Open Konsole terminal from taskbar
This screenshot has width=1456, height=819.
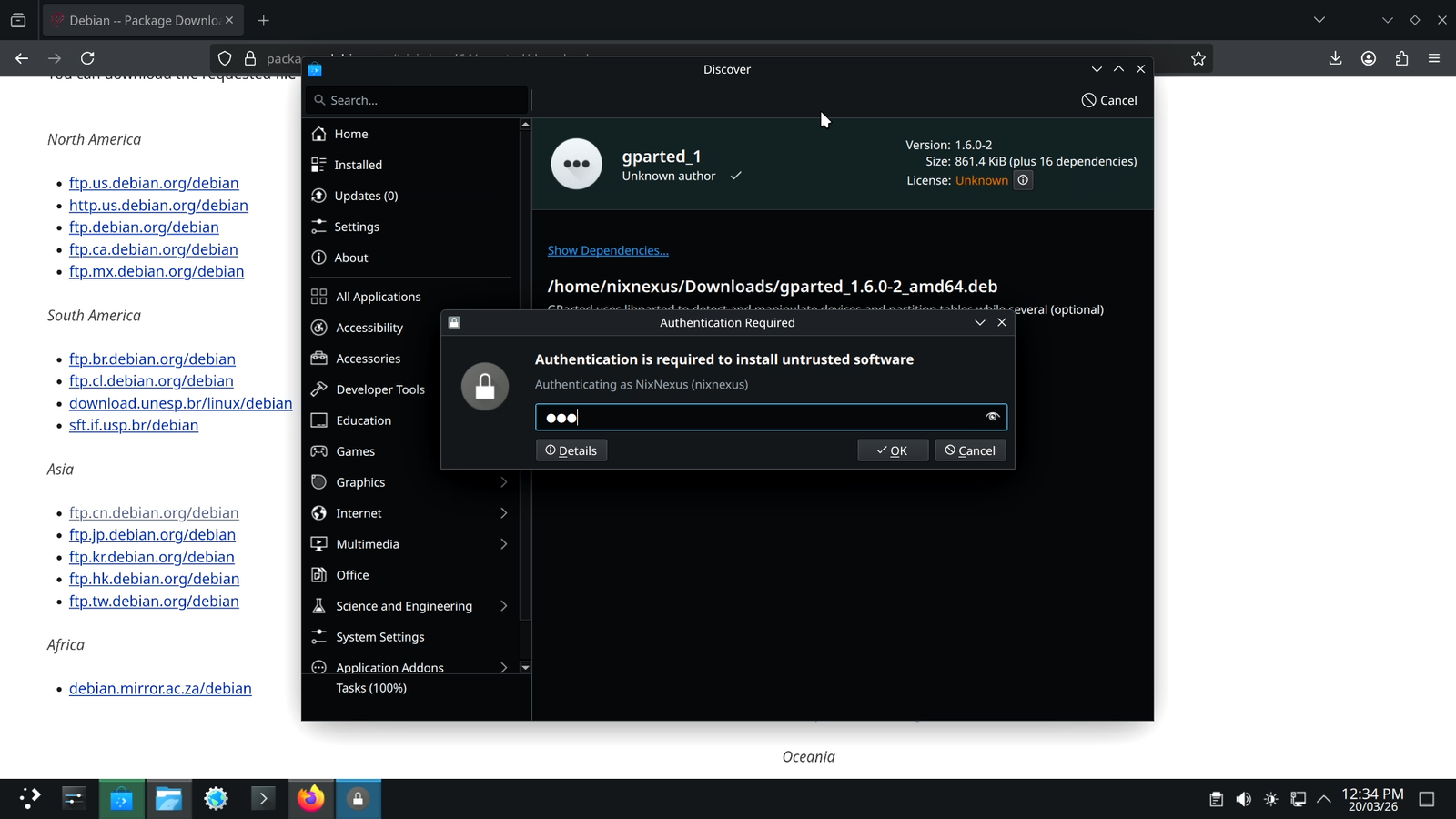263,799
